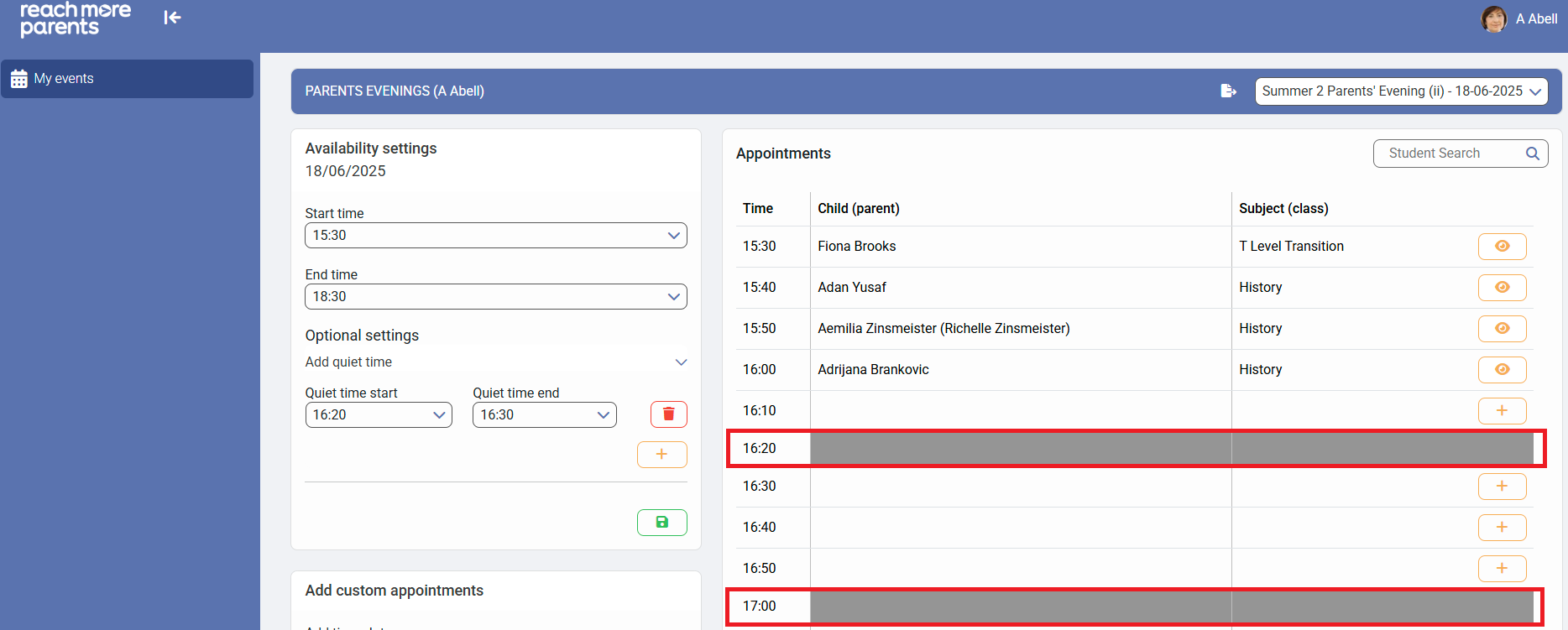The width and height of the screenshot is (1568, 630).
Task: Collapse the sidebar with the arrow icon
Action: 172,18
